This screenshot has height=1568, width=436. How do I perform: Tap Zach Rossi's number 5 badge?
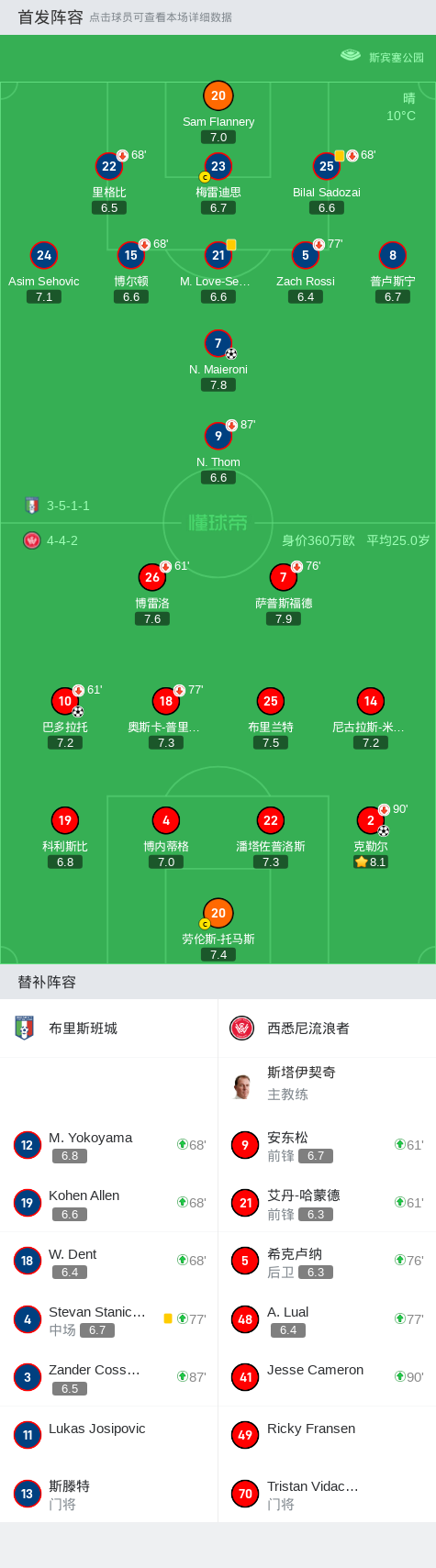306,255
